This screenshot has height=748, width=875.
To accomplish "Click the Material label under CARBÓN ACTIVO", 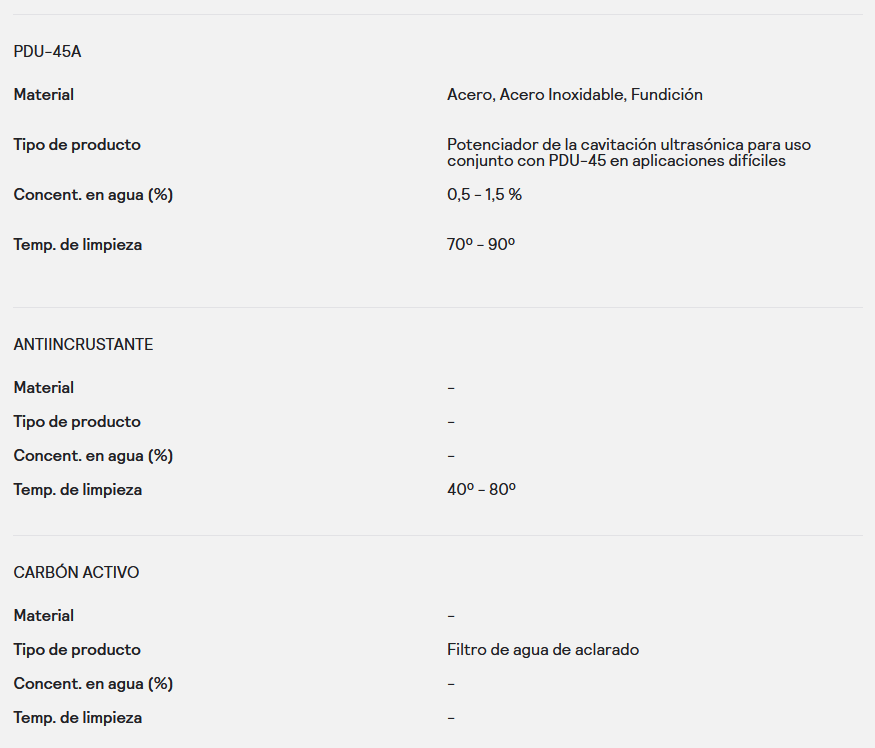I will pyautogui.click(x=44, y=615).
